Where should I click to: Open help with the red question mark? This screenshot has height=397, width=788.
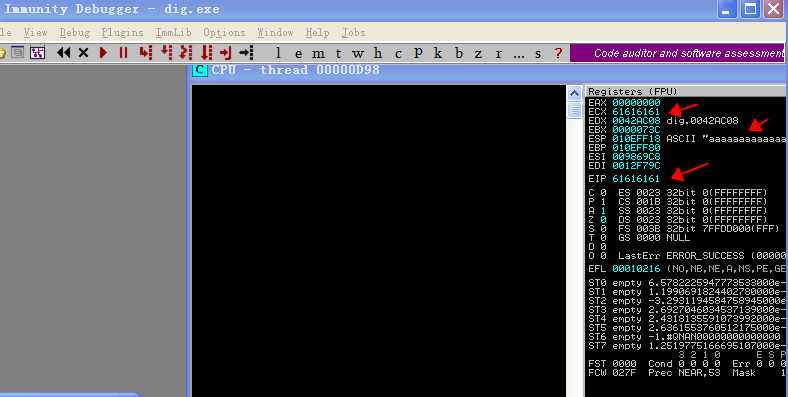pos(558,53)
